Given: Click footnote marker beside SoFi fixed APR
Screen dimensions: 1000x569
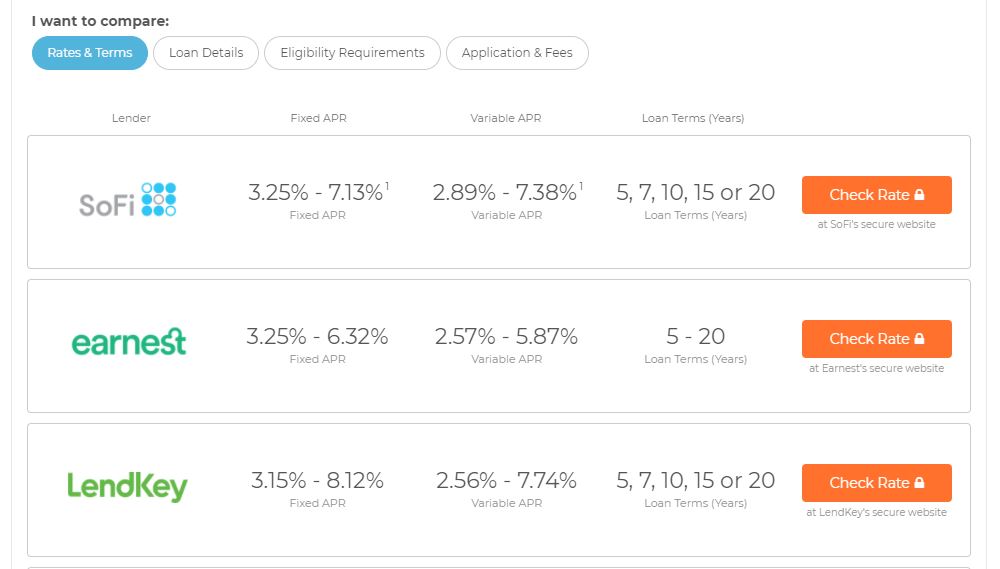Looking at the screenshot, I should [x=387, y=186].
